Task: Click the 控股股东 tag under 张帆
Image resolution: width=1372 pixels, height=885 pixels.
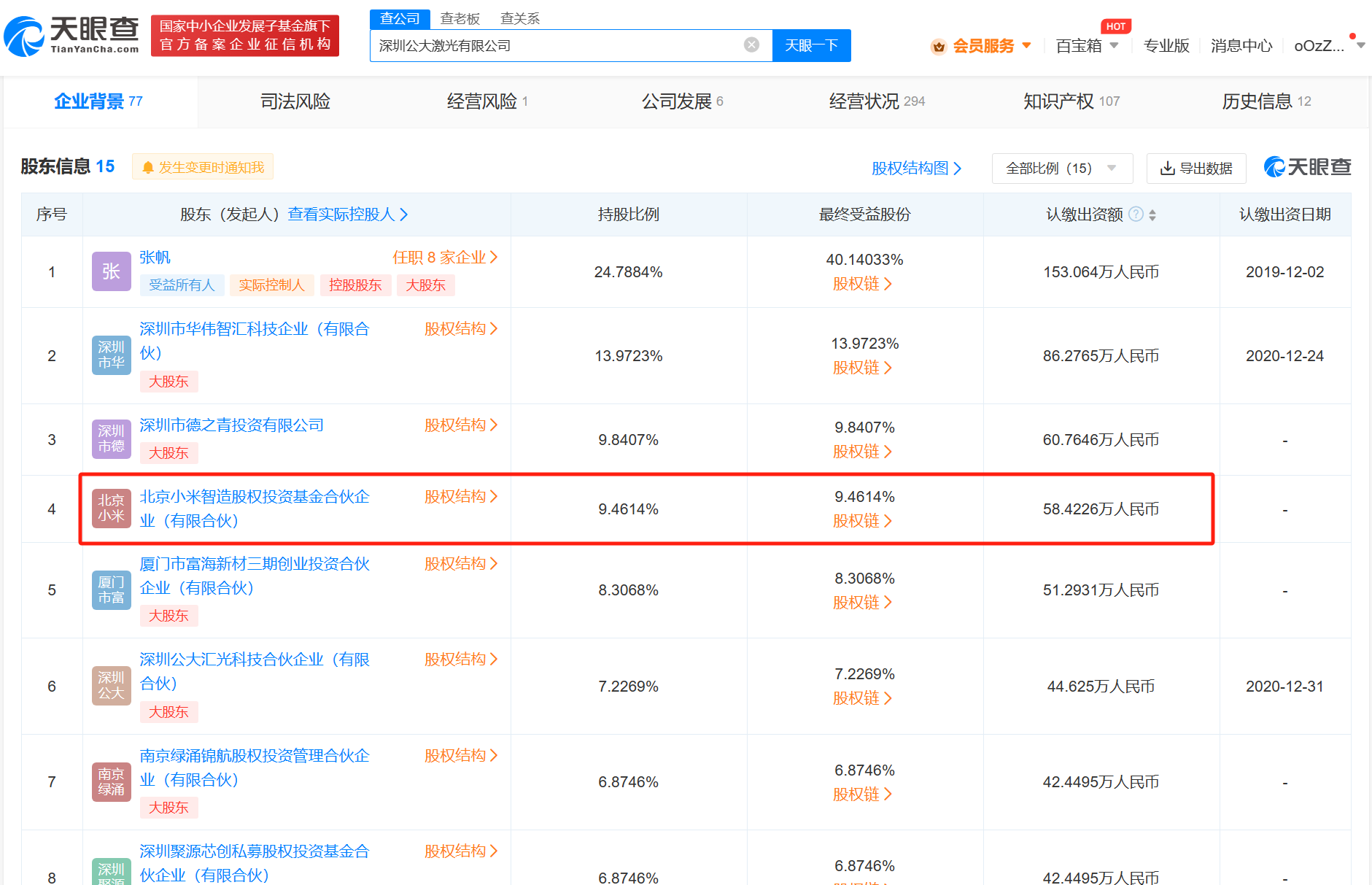Action: click(355, 285)
